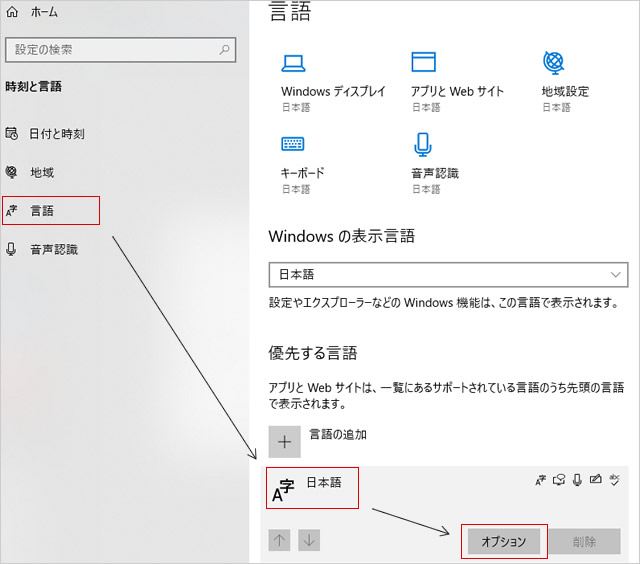The image size is (640, 564).
Task: Move 日本語 up with the up arrow
Action: point(279,540)
